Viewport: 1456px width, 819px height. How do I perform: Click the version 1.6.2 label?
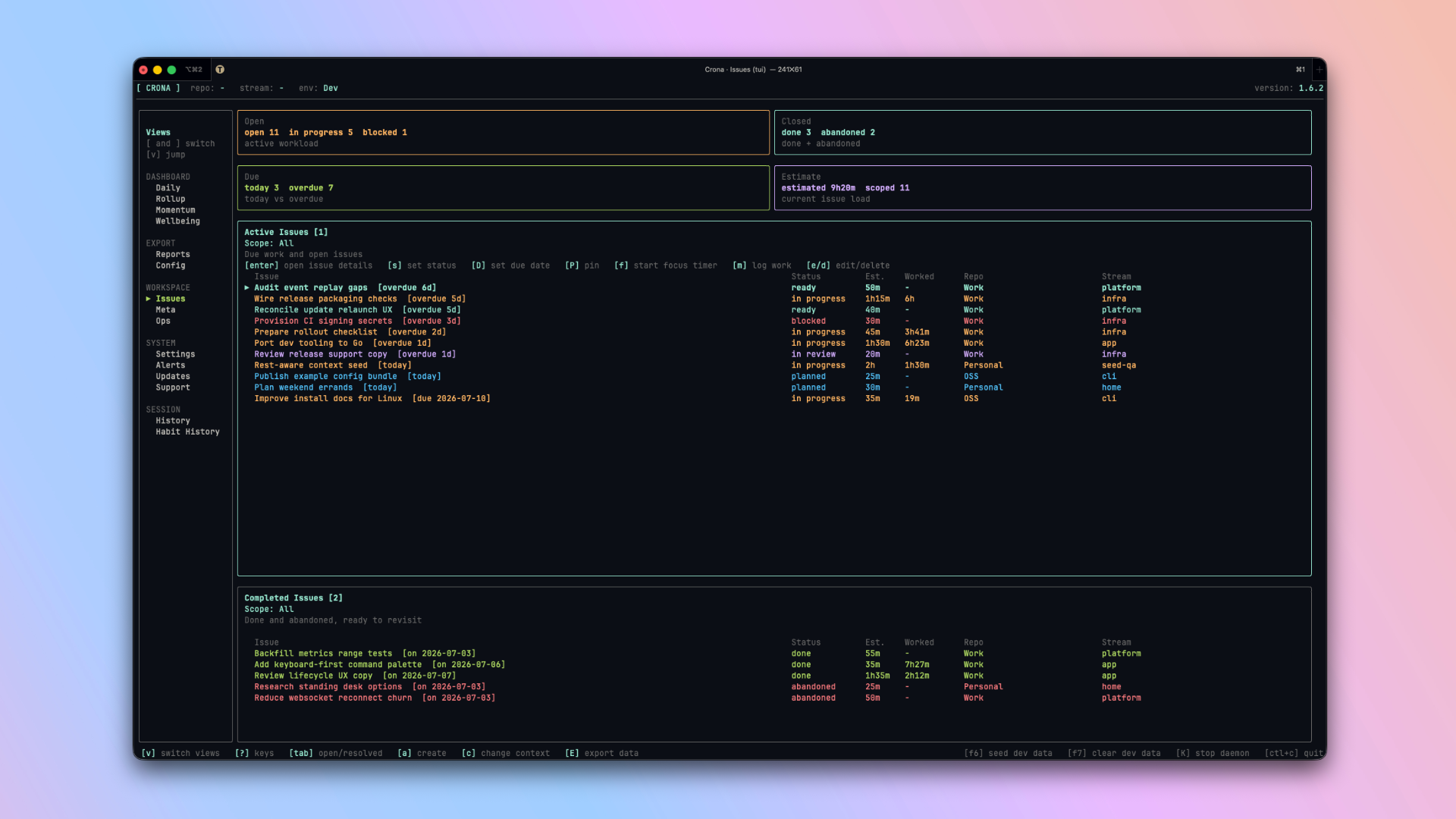click(1288, 89)
